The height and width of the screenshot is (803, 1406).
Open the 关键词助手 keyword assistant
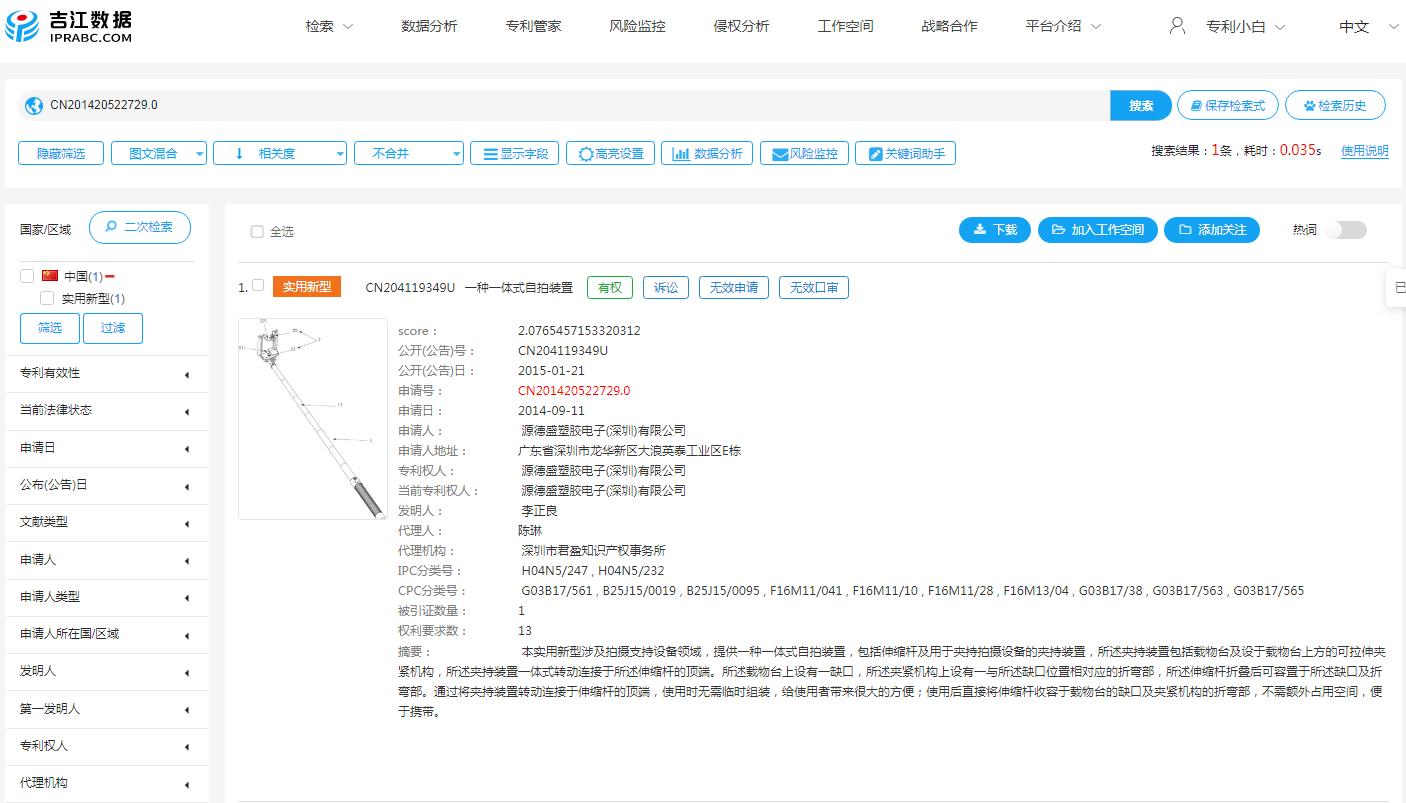tap(905, 152)
